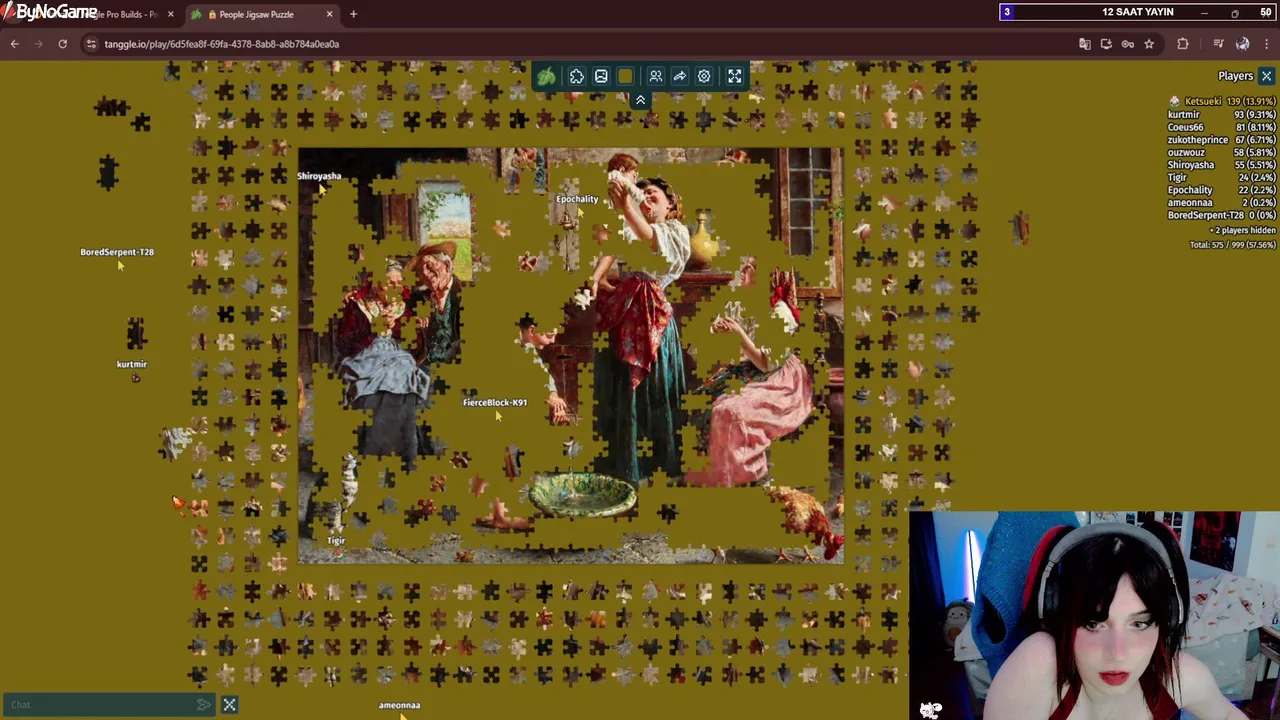Select player zukotheprince in list
This screenshot has width=1280, height=720.
pyautogui.click(x=1222, y=140)
